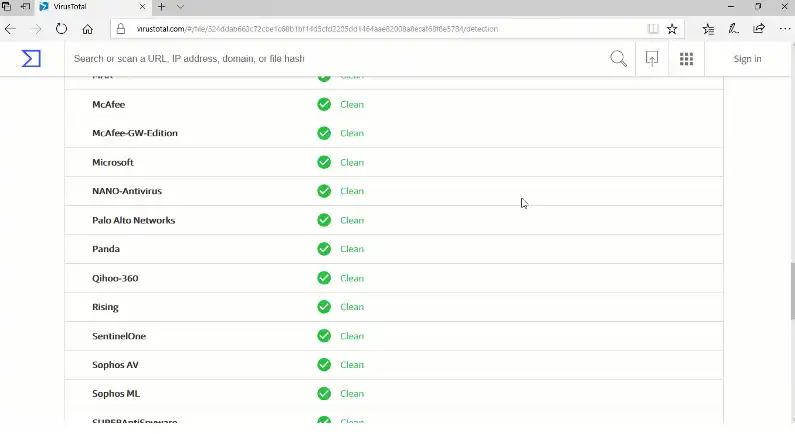The height and width of the screenshot is (434, 795).
Task: Show tab previews chevron
Action: pos(180,7)
